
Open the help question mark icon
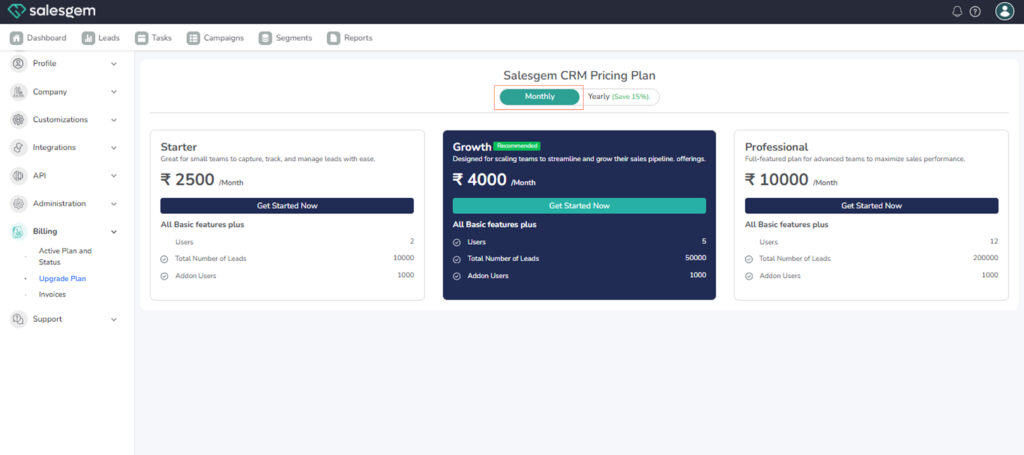pyautogui.click(x=975, y=11)
